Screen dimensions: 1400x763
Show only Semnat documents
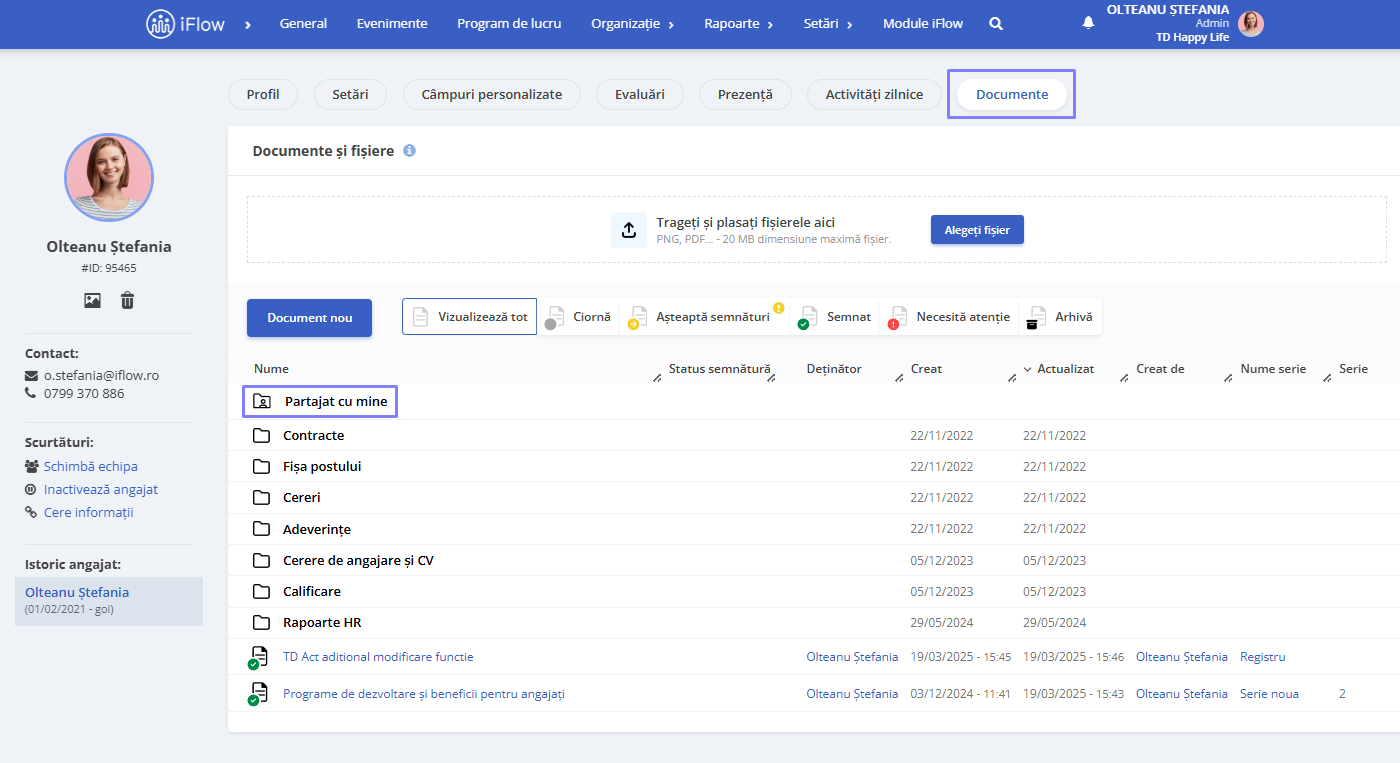pos(836,317)
